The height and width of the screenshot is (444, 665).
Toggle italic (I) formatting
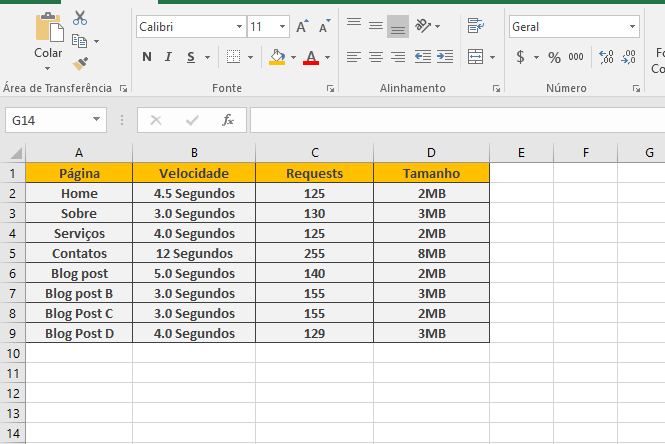pos(168,57)
